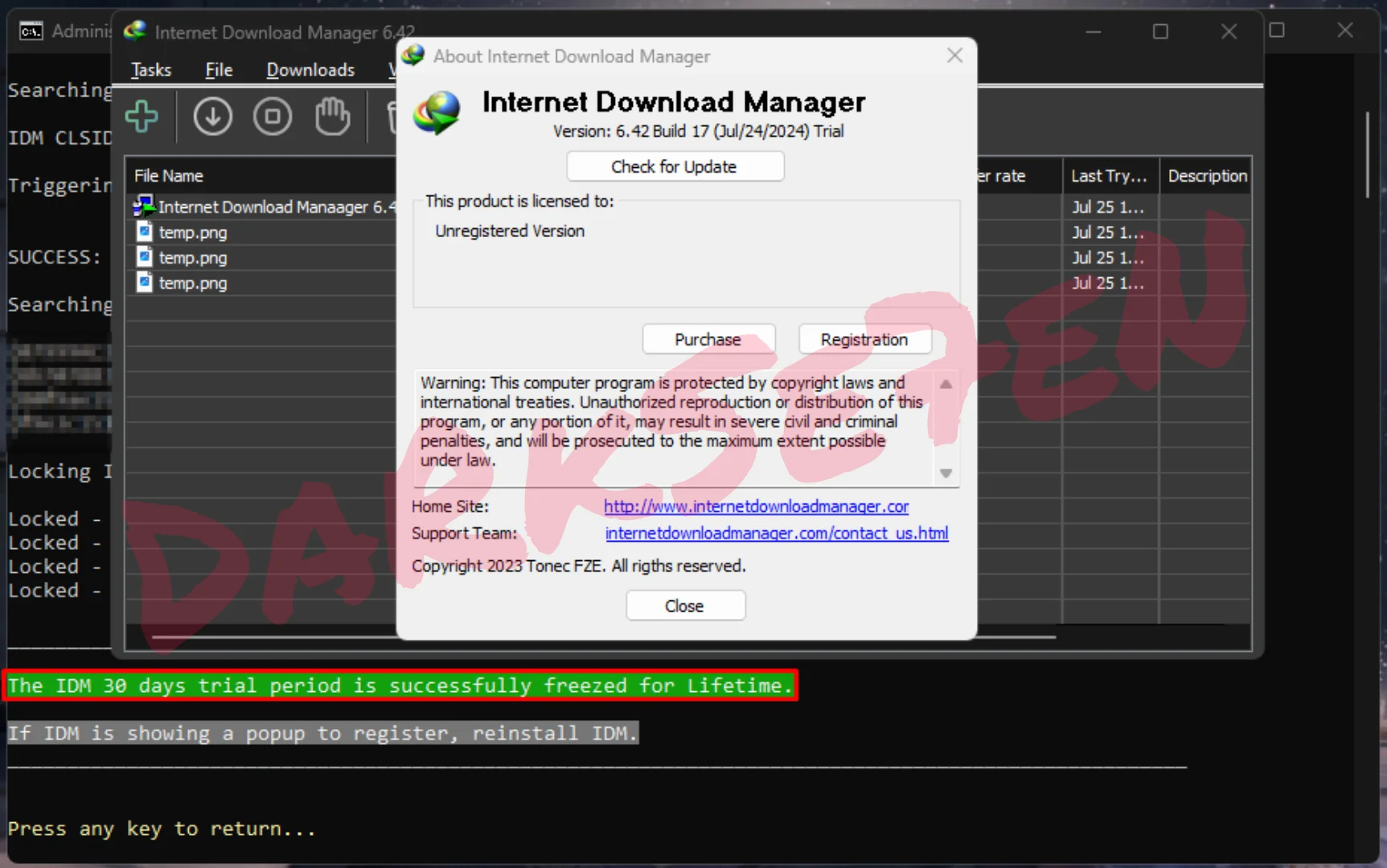
Task: Minimize the Internet Download Manager main window
Action: 1093,32
